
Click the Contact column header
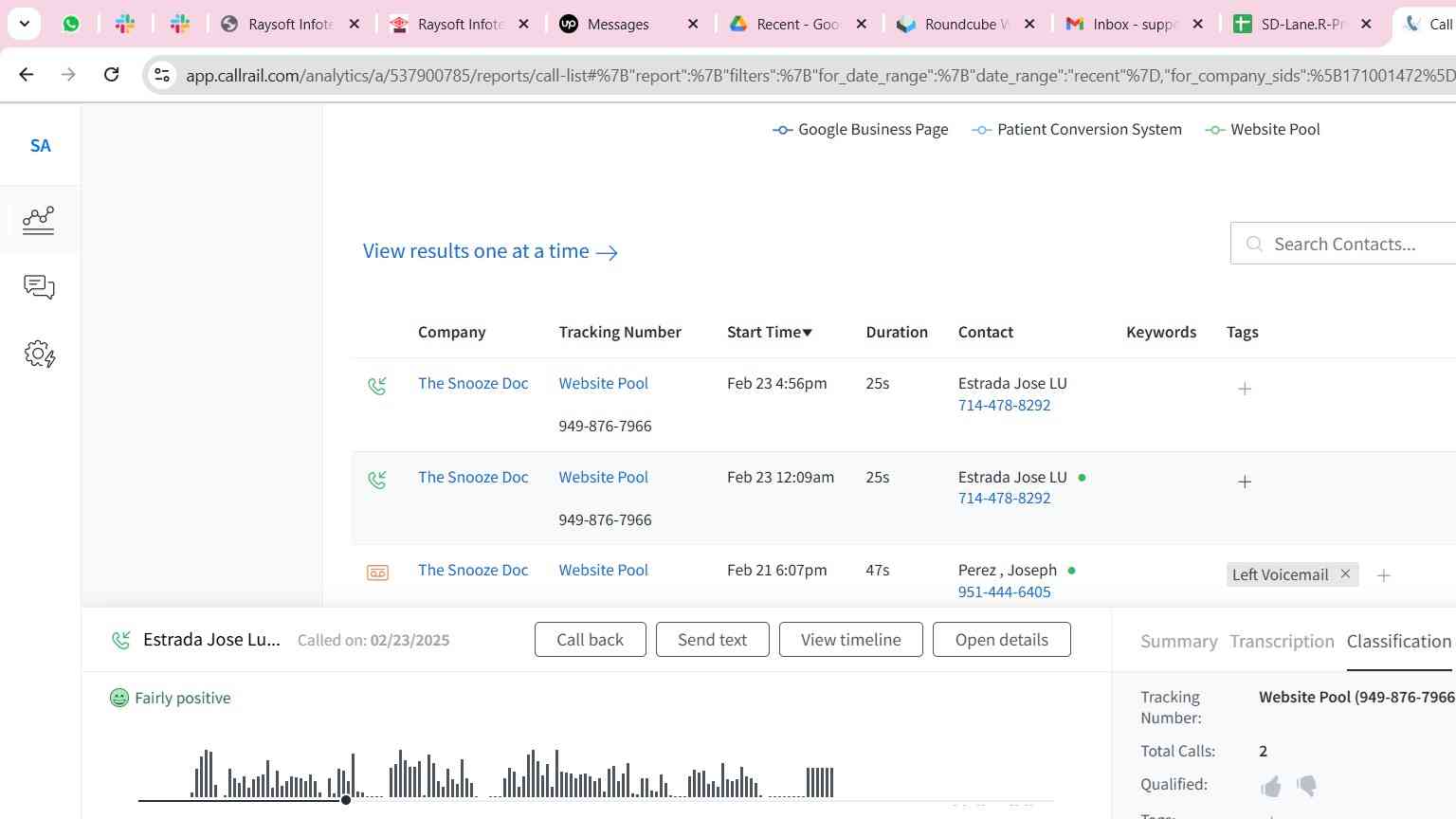tap(986, 332)
